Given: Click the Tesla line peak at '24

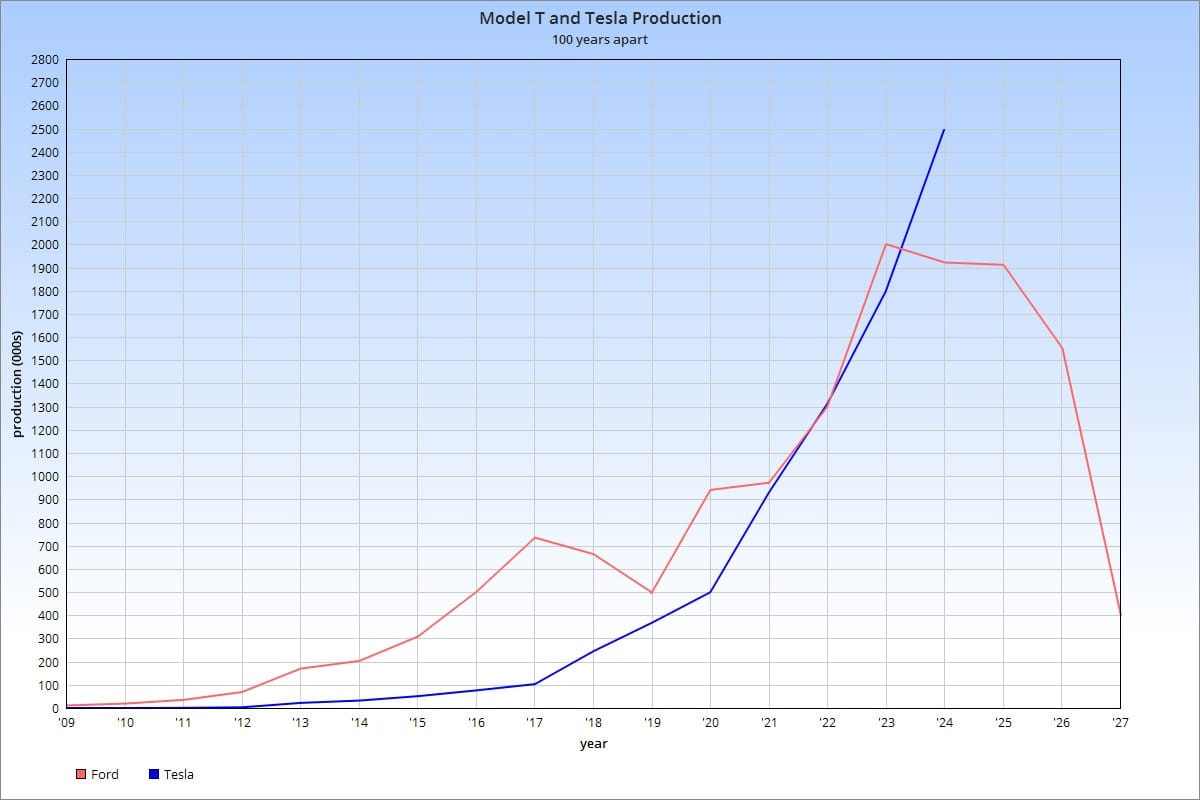Looking at the screenshot, I should tap(944, 130).
